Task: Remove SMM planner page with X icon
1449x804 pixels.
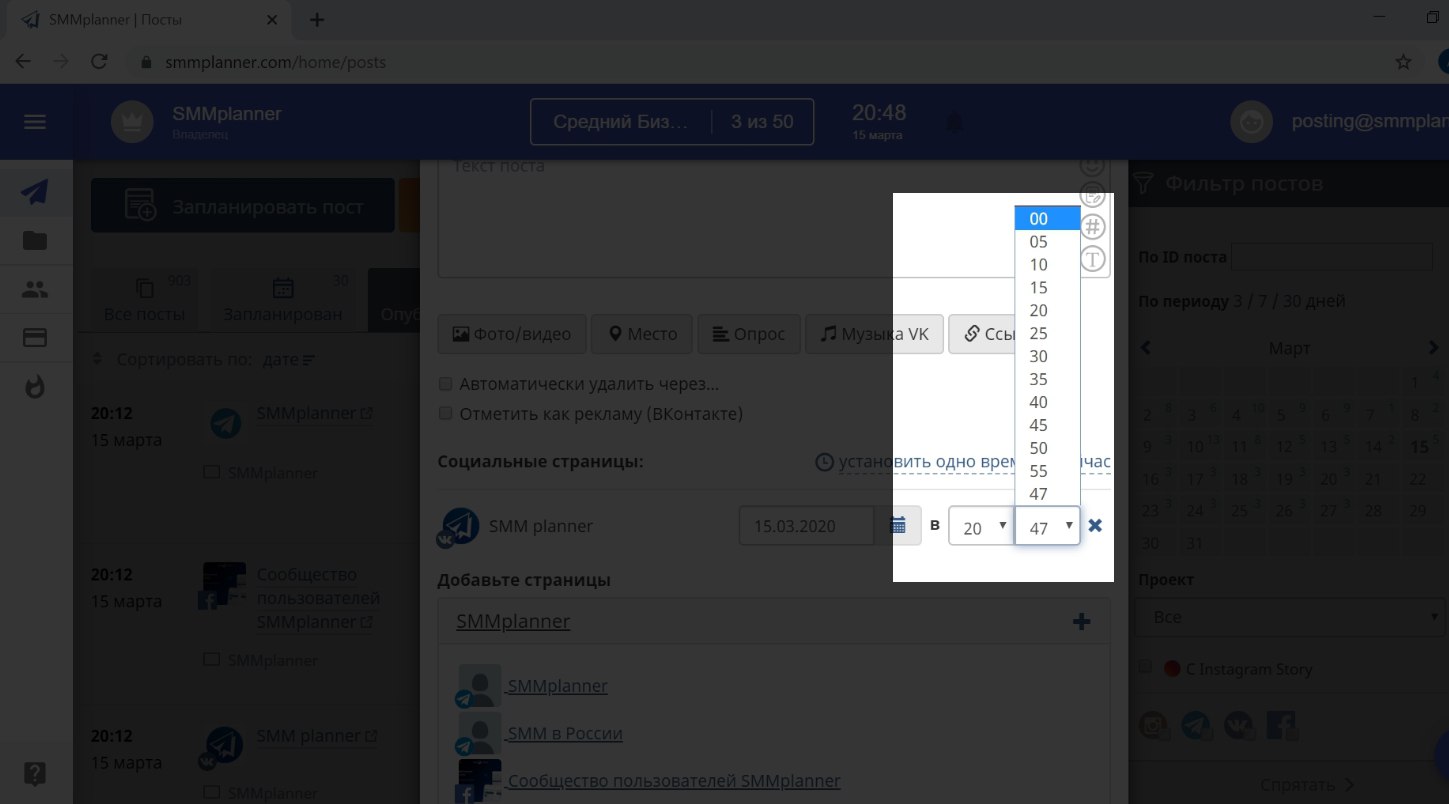Action: point(1095,525)
